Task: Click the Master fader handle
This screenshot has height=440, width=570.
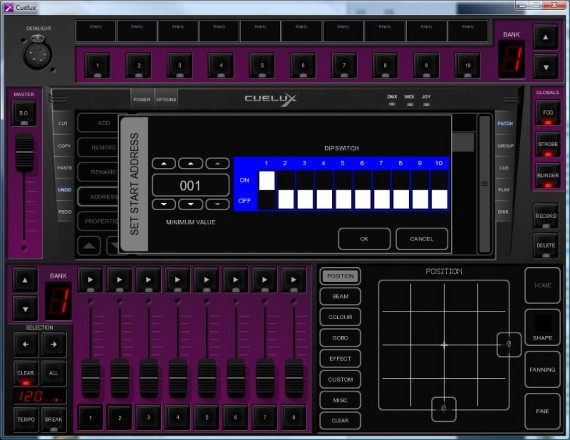Action: click(x=24, y=153)
